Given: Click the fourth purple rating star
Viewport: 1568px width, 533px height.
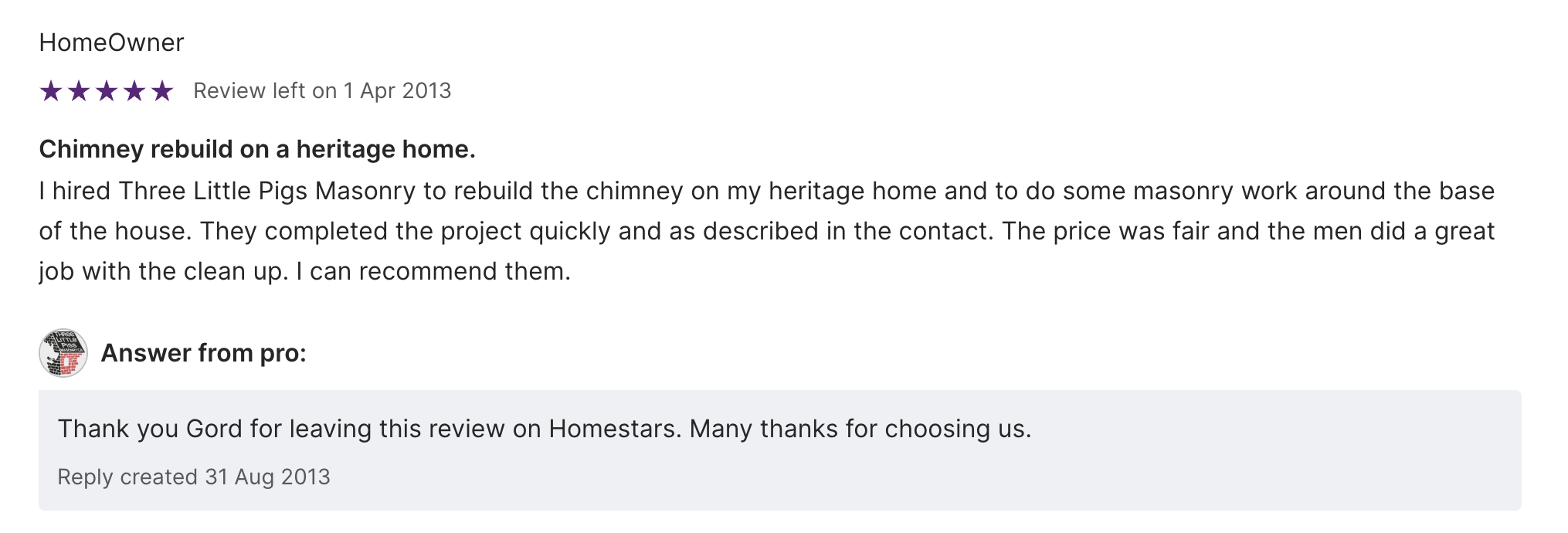Looking at the screenshot, I should pyautogui.click(x=134, y=91).
